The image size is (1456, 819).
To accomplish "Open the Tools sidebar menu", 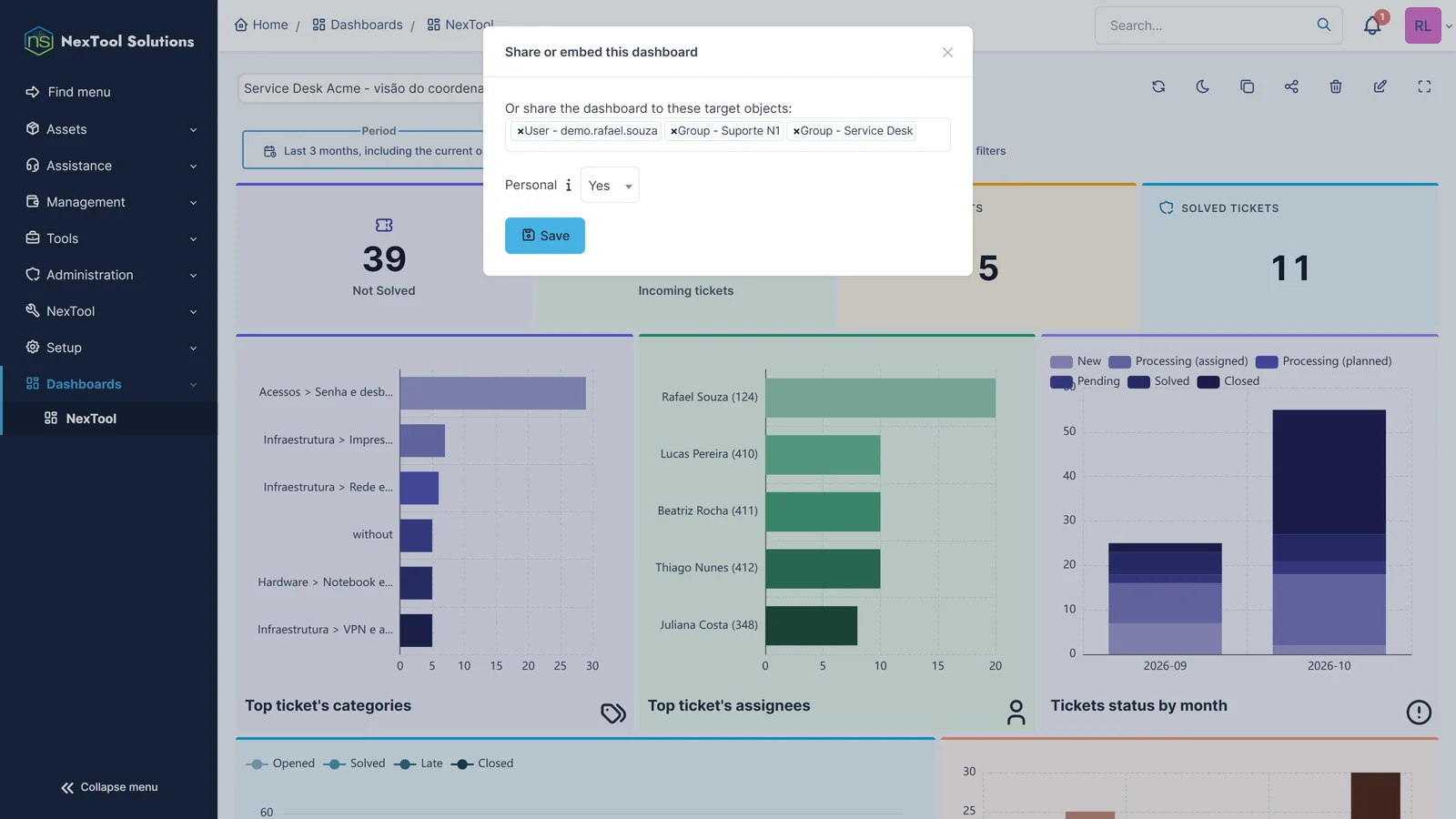I will pyautogui.click(x=109, y=238).
